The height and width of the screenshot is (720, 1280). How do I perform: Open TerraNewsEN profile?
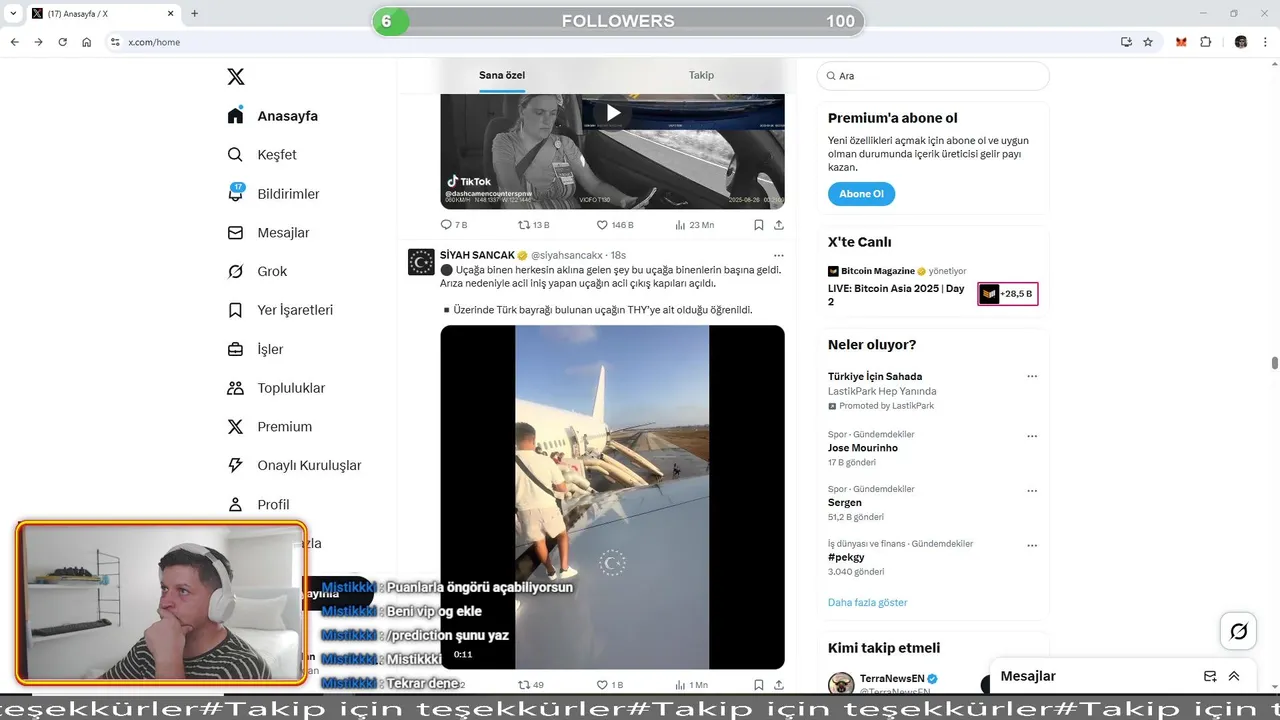pos(892,679)
